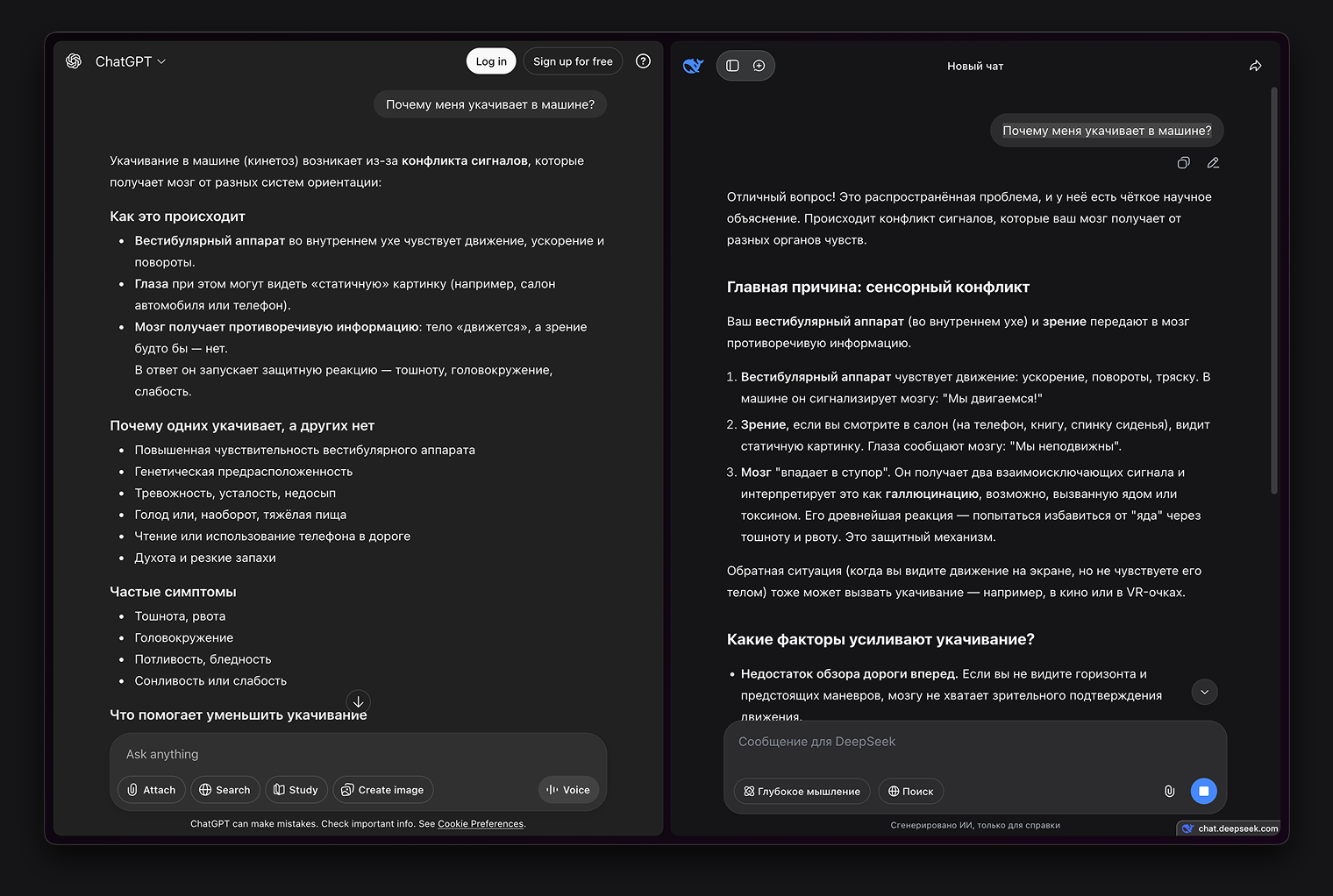Start a new DeepSeek chat

pyautogui.click(x=759, y=65)
